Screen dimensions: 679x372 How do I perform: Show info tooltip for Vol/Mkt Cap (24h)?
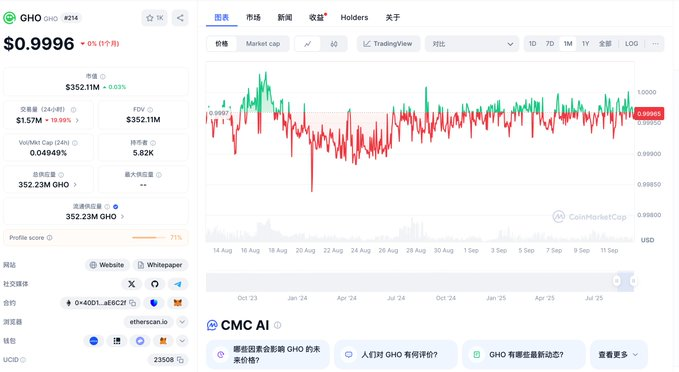[x=75, y=143]
